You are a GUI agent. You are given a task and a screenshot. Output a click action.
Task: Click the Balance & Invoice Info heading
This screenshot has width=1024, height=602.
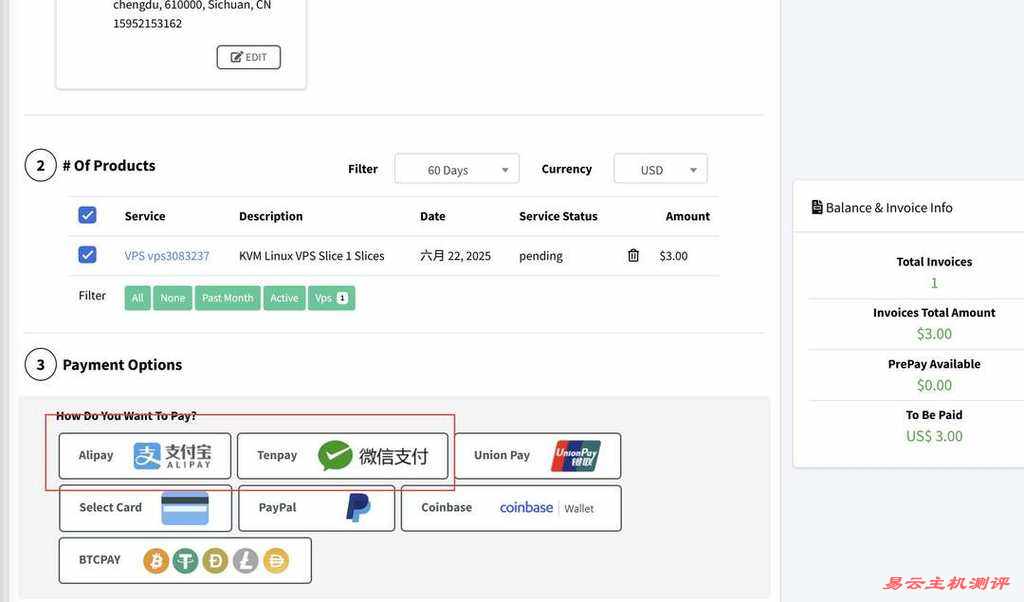tap(889, 208)
